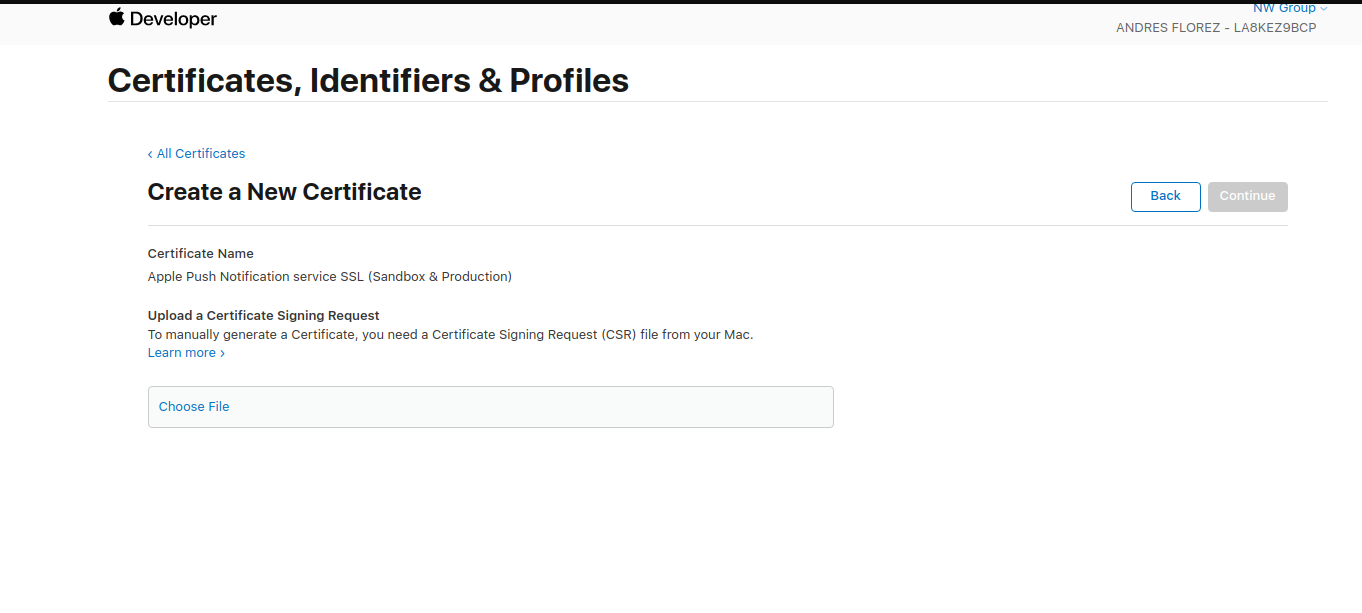This screenshot has height=613, width=1362.
Task: Click the chevron beside NW Group
Action: (x=1324, y=9)
